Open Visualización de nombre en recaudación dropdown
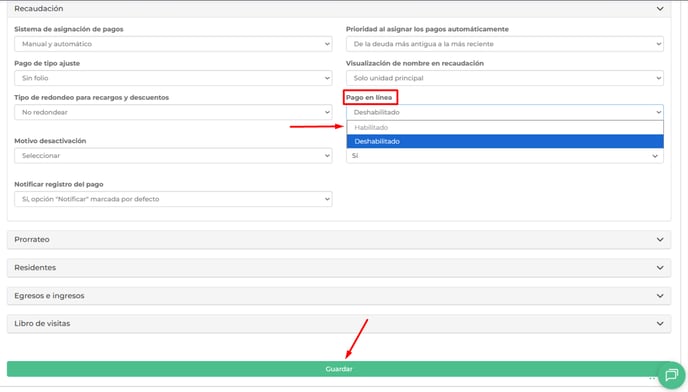Viewport: 688px width, 392px height. (x=505, y=78)
